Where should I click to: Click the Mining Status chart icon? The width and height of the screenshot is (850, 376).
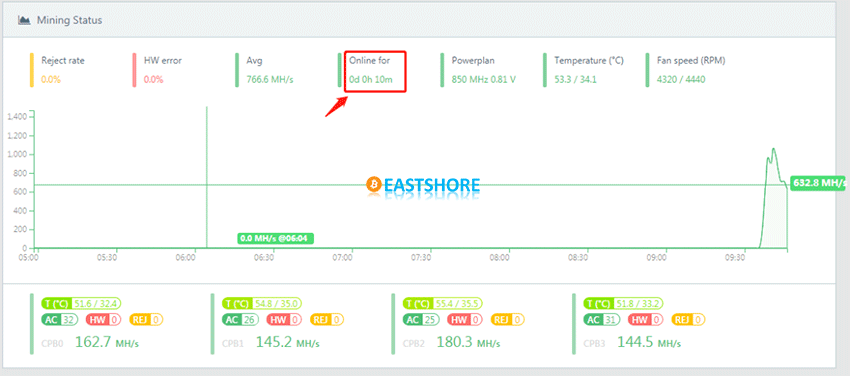click(x=23, y=21)
